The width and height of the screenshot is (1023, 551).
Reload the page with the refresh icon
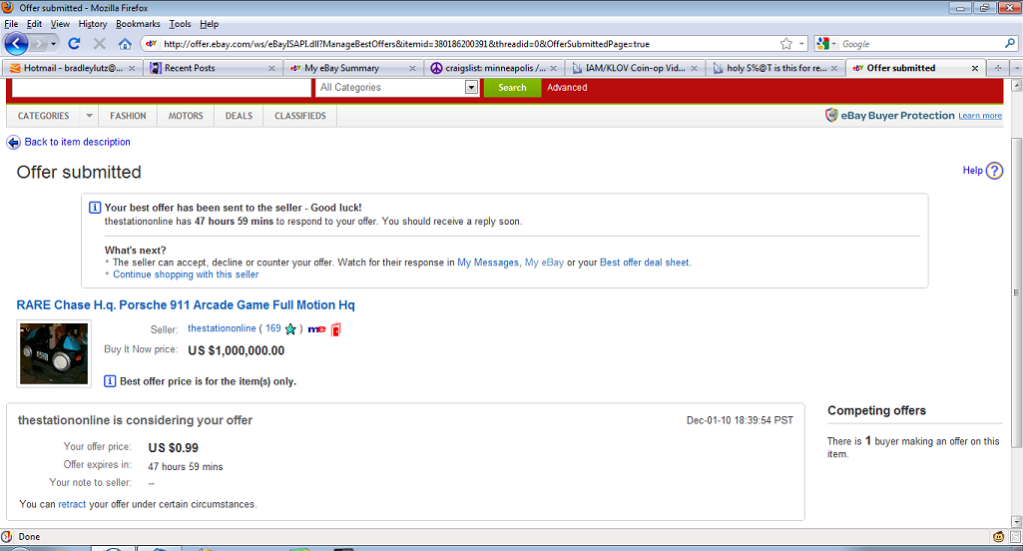(74, 44)
